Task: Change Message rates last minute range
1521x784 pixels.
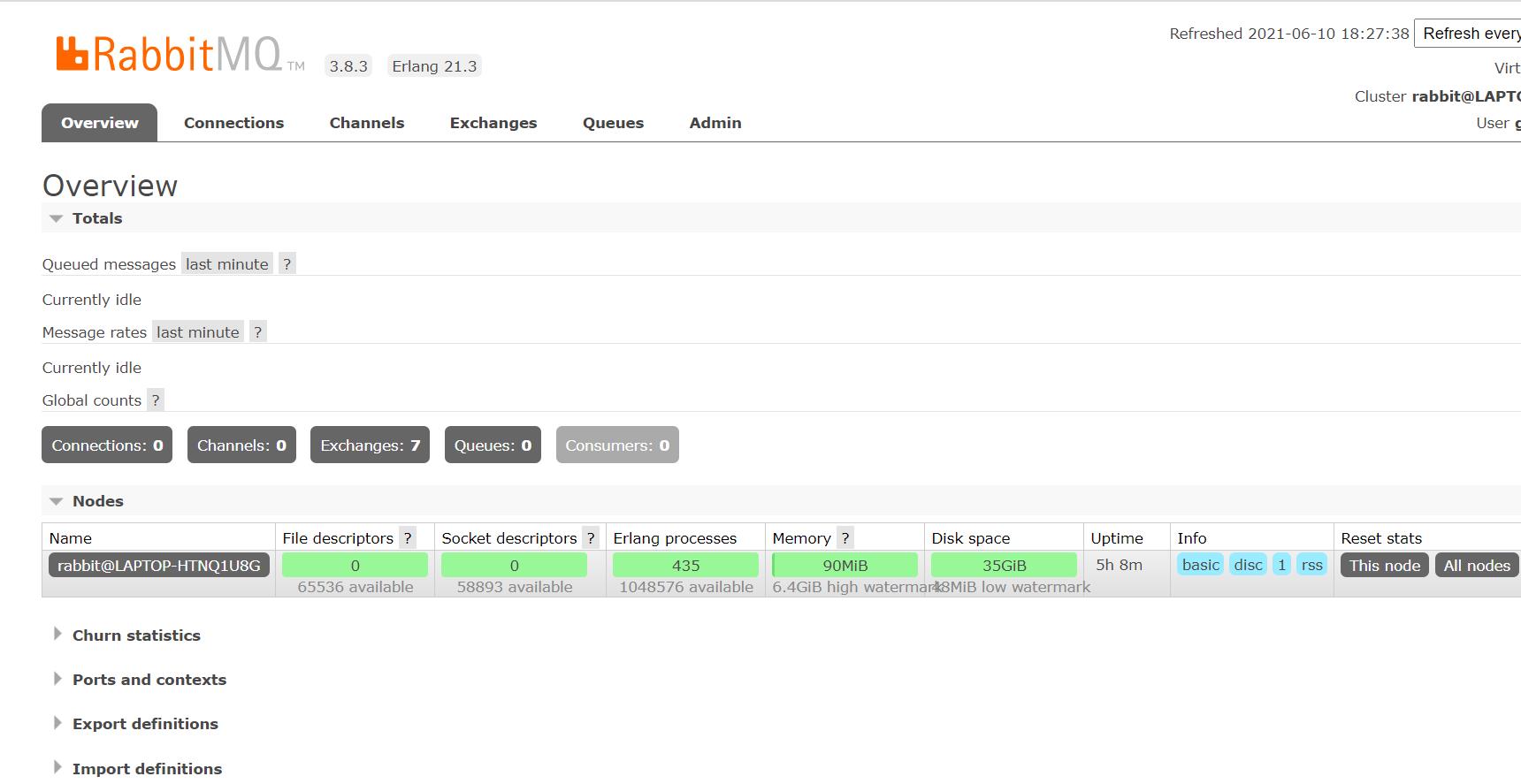Action: (197, 331)
